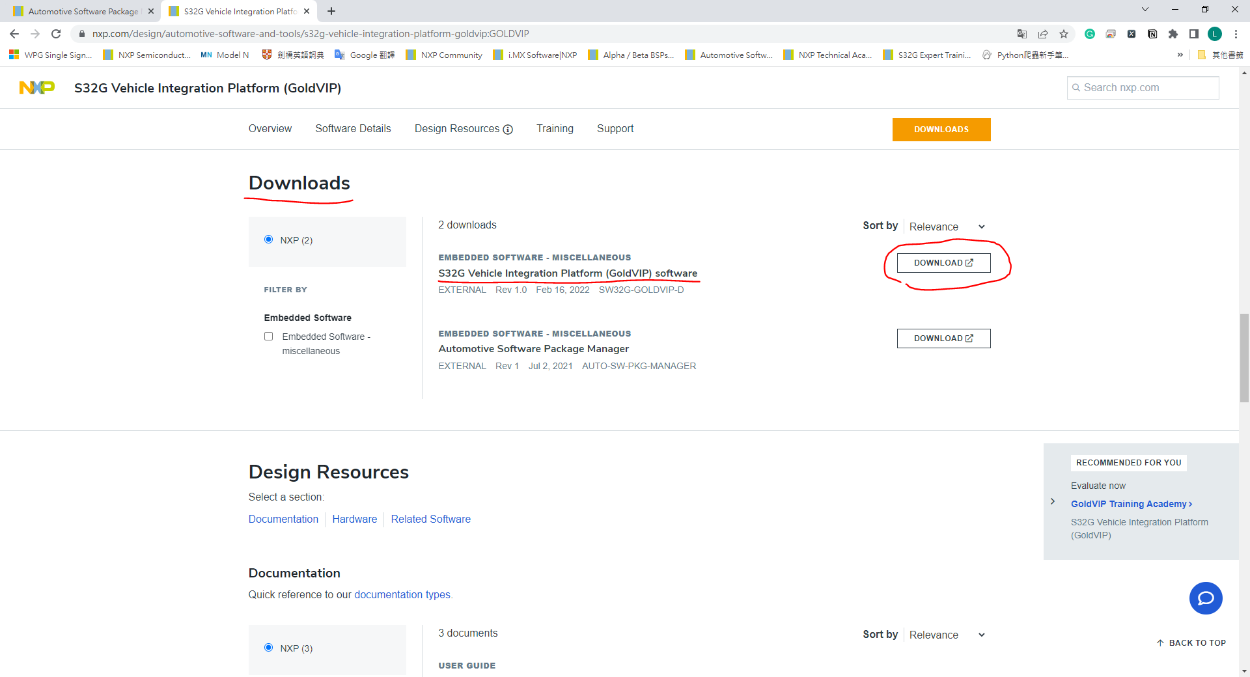Open the GoldVIP Training Academy link

pos(1130,504)
